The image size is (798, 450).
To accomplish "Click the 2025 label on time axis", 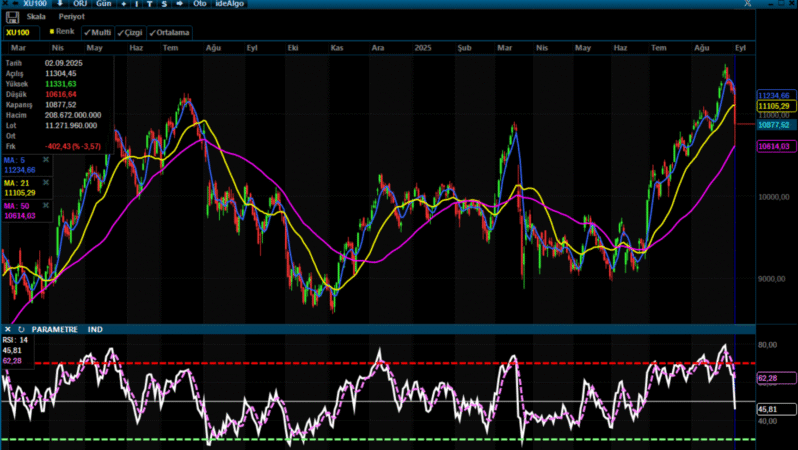I will click(x=422, y=48).
